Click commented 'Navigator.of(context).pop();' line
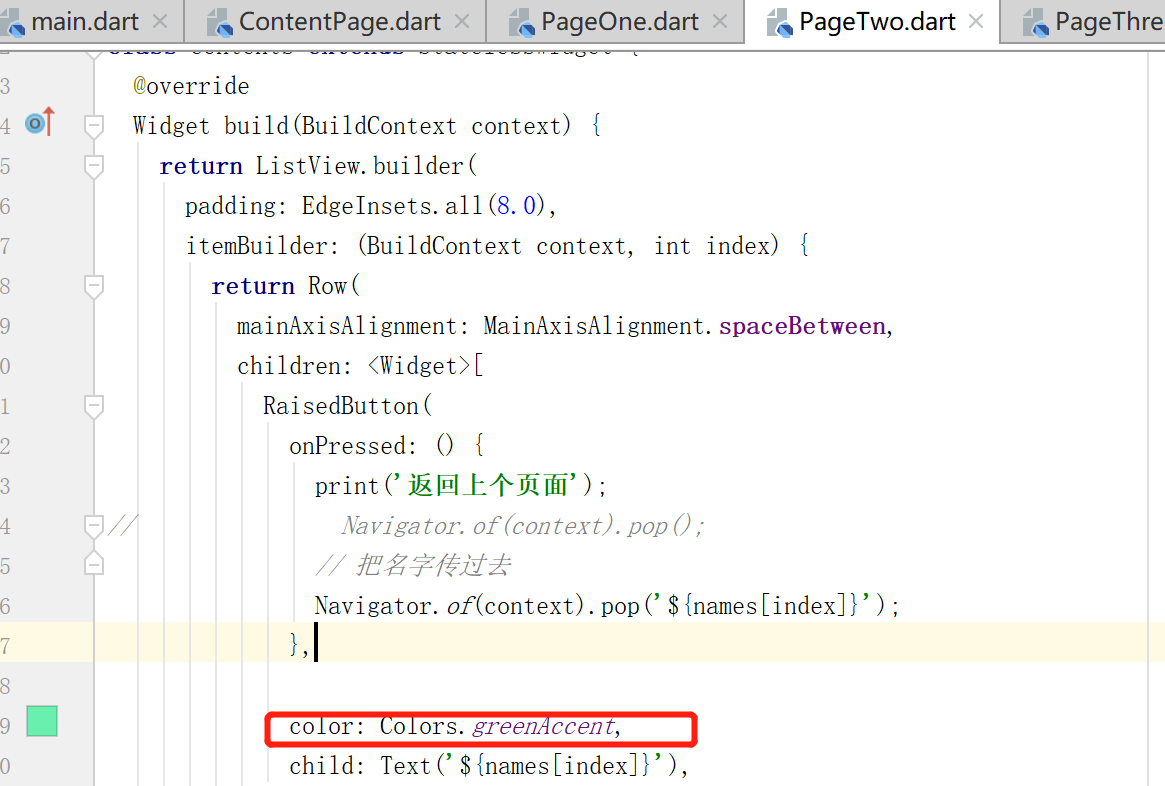1165x786 pixels. point(522,526)
